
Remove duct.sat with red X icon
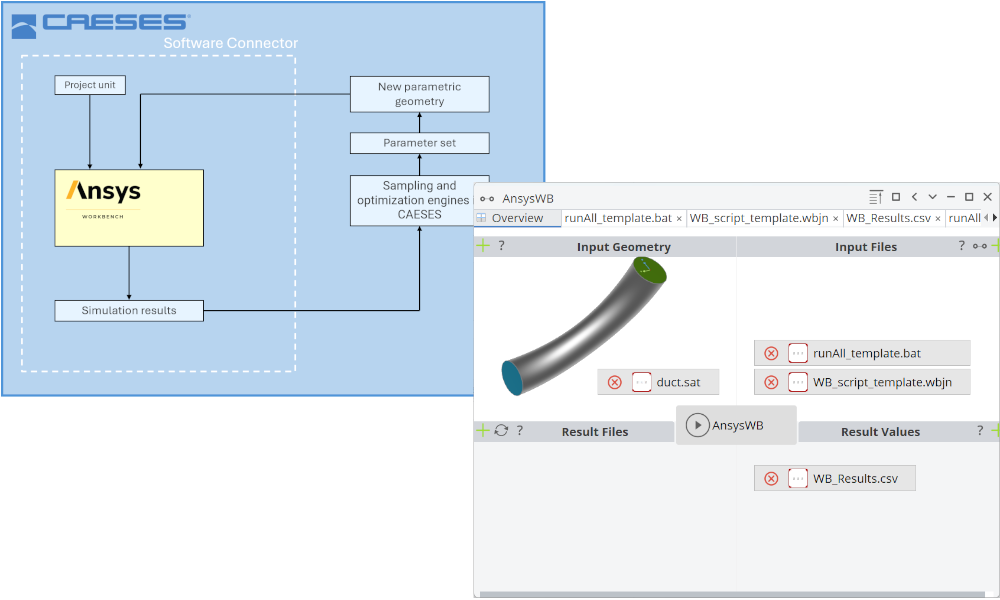pos(615,382)
